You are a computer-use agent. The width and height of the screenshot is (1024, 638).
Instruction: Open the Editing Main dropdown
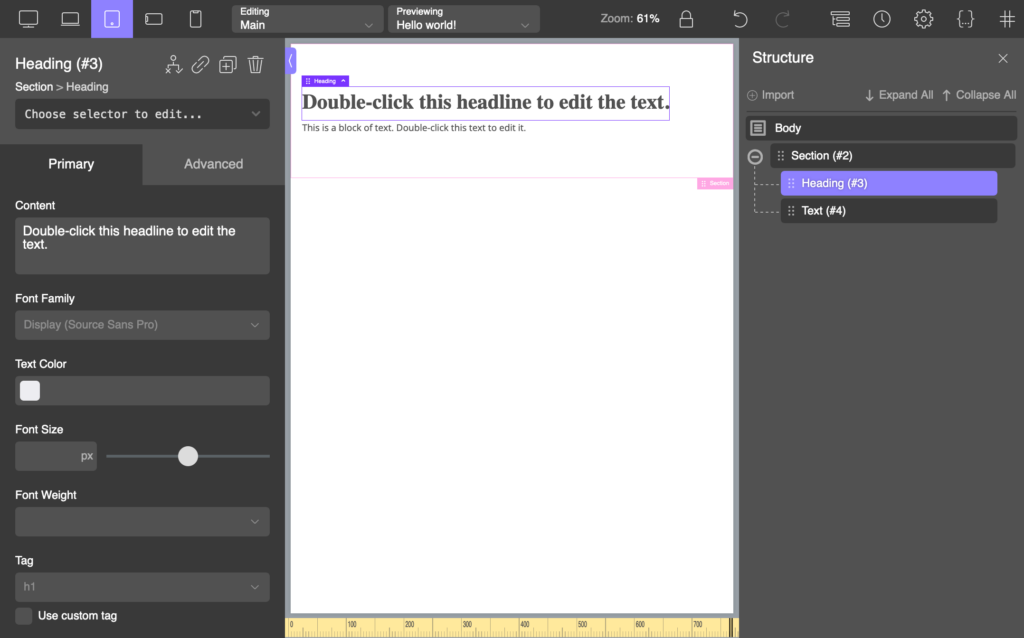click(307, 19)
